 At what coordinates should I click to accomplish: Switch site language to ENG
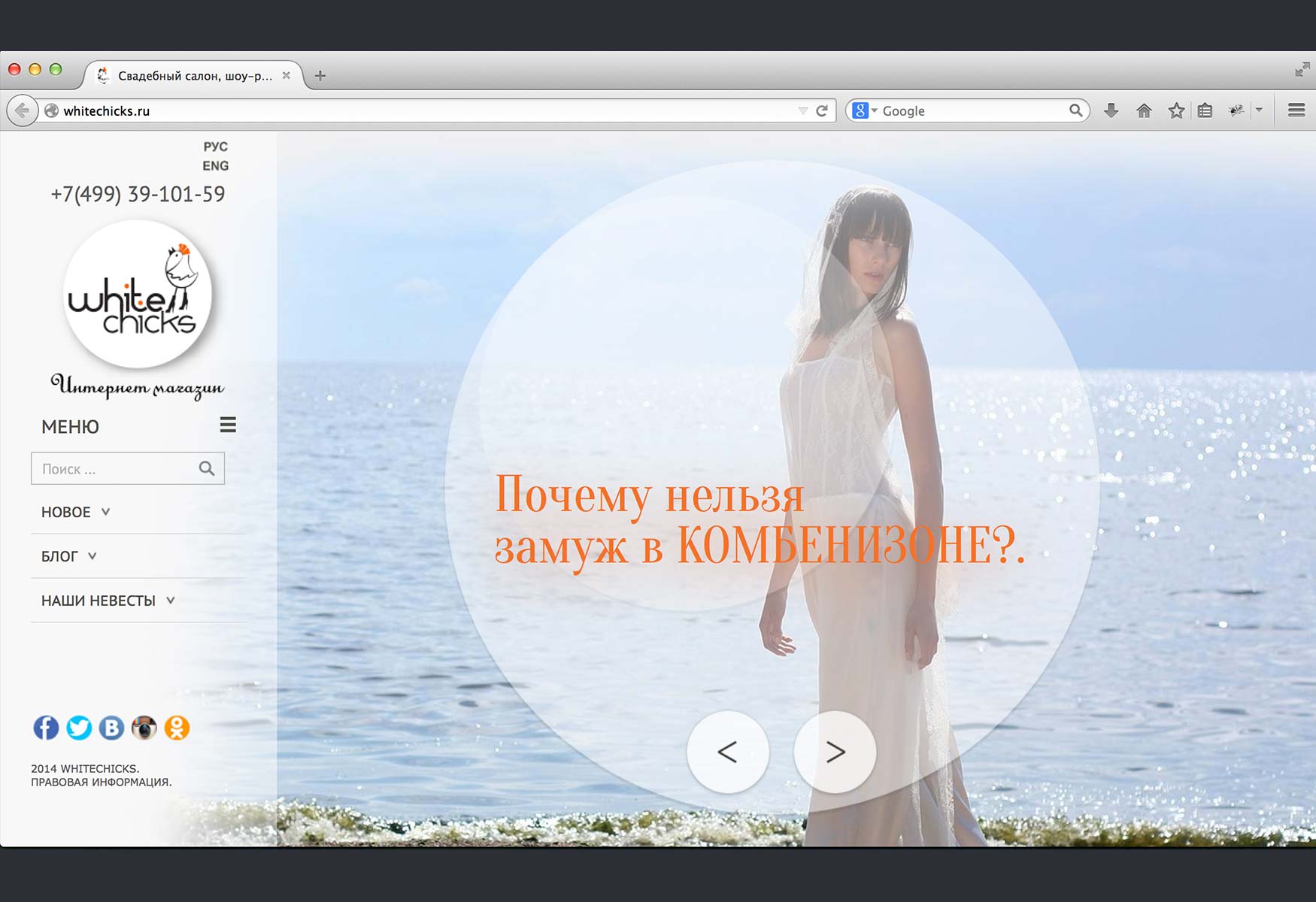(x=215, y=166)
